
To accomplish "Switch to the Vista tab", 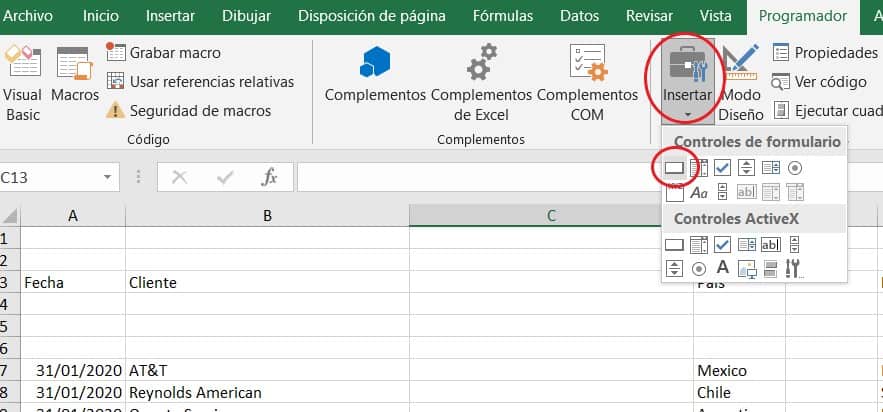I will click(x=716, y=16).
